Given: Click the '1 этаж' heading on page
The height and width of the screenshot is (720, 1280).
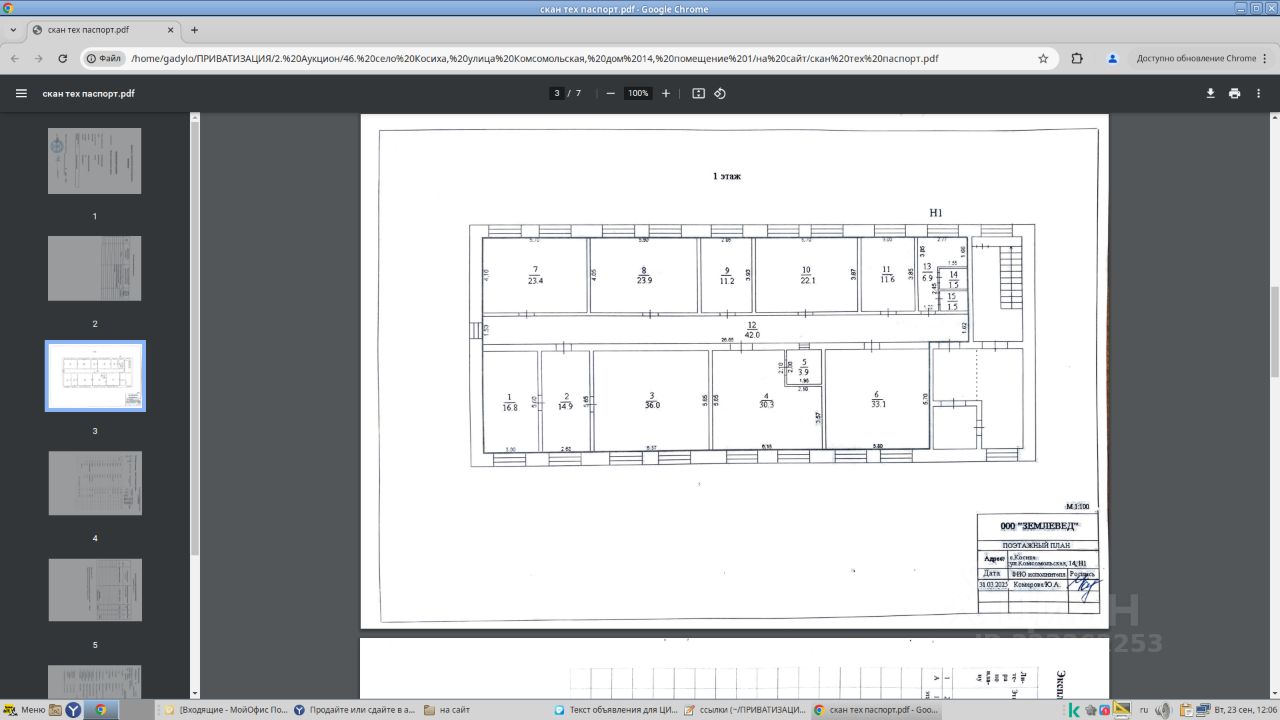Looking at the screenshot, I should point(727,176).
